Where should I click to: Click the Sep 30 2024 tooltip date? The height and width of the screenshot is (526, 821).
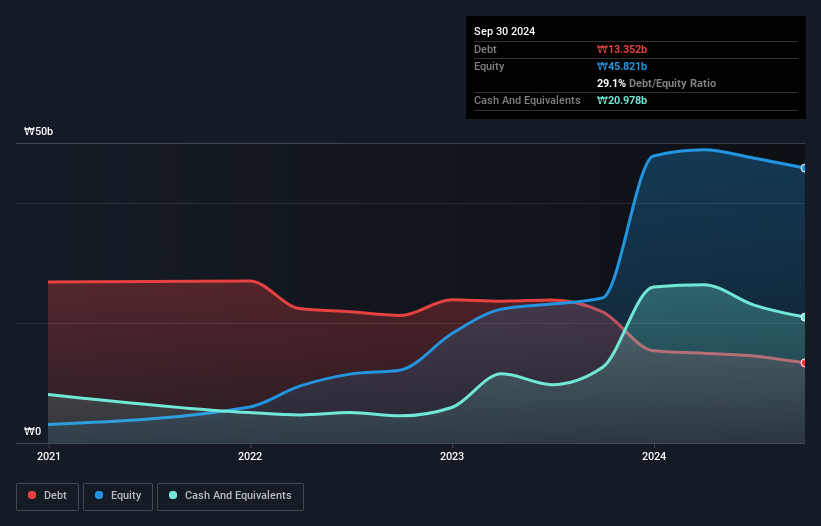504,31
